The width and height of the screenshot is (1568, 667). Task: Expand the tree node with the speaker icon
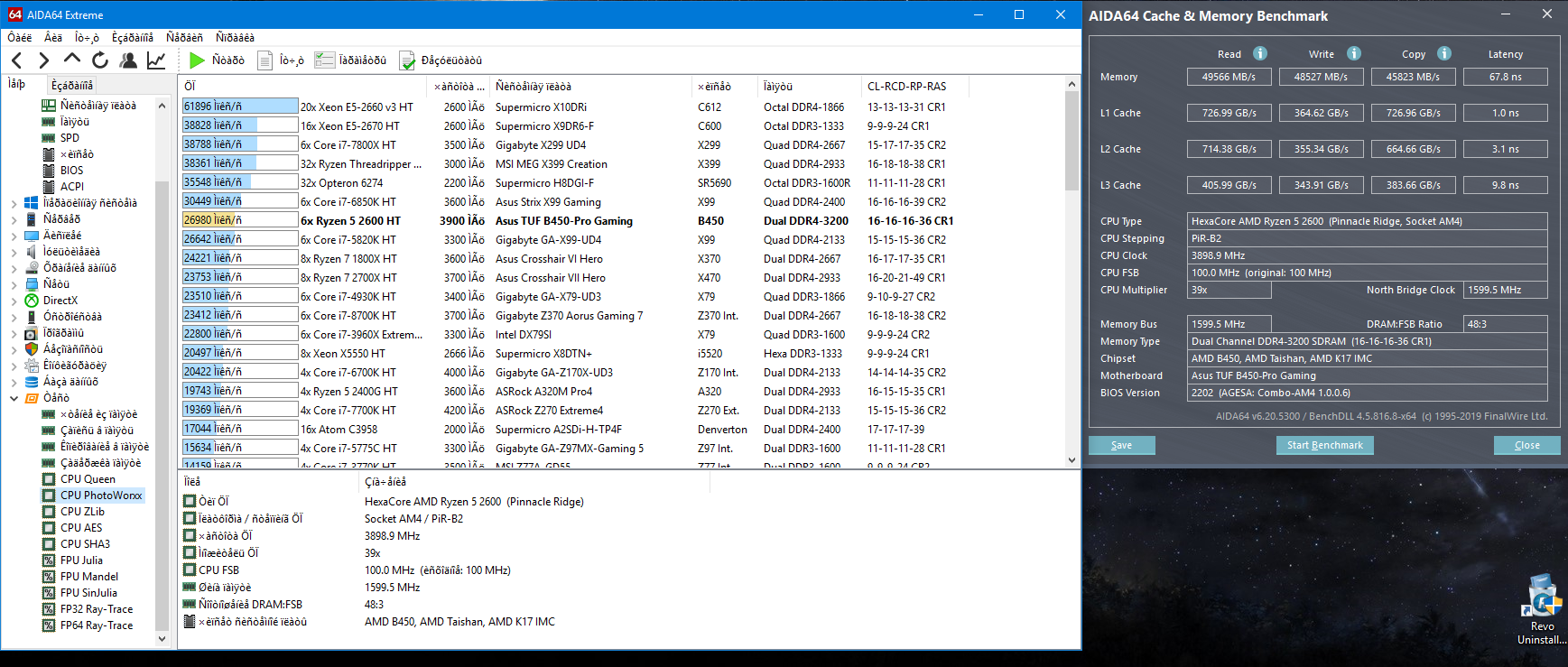pyautogui.click(x=14, y=252)
